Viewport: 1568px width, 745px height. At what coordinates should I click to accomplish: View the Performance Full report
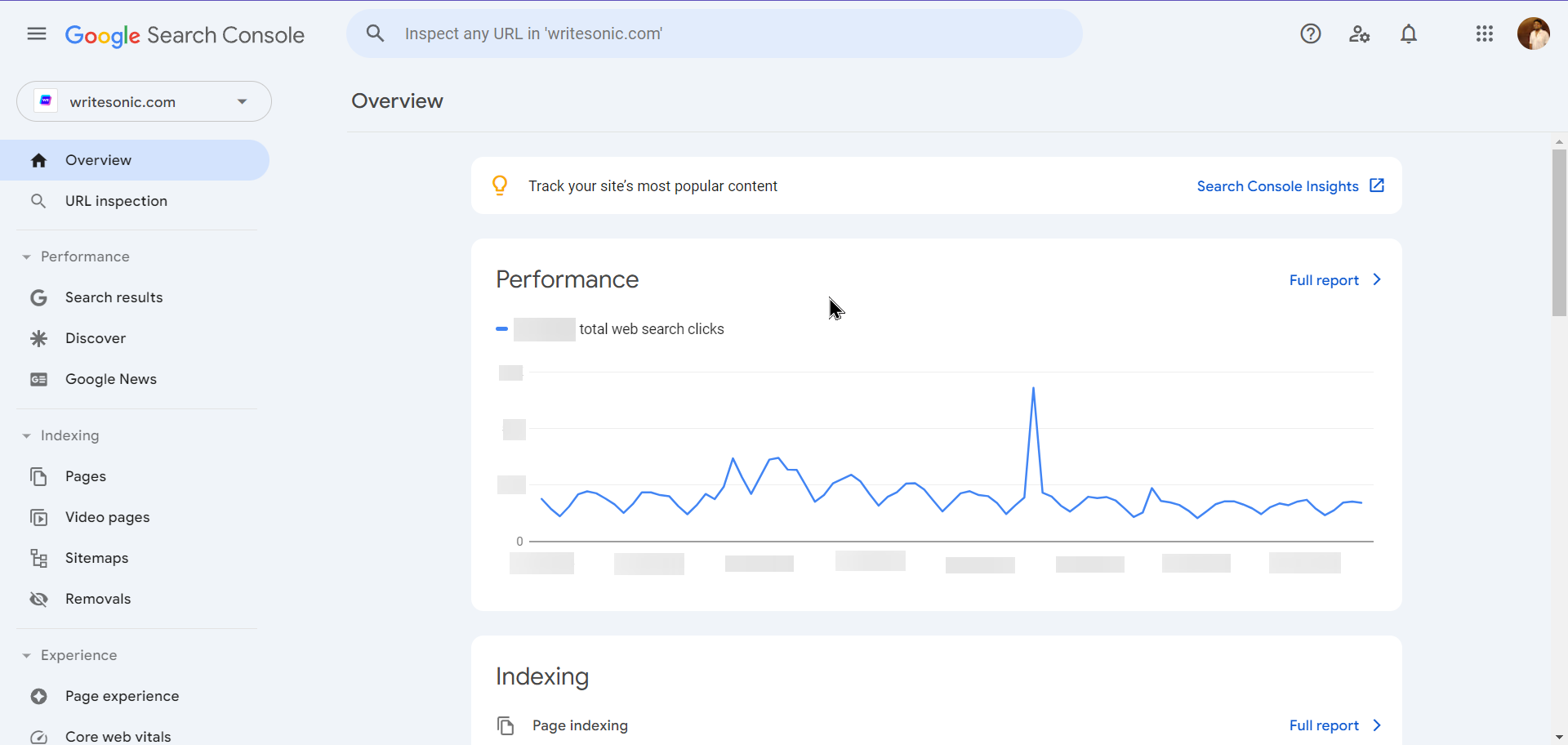pos(1325,280)
